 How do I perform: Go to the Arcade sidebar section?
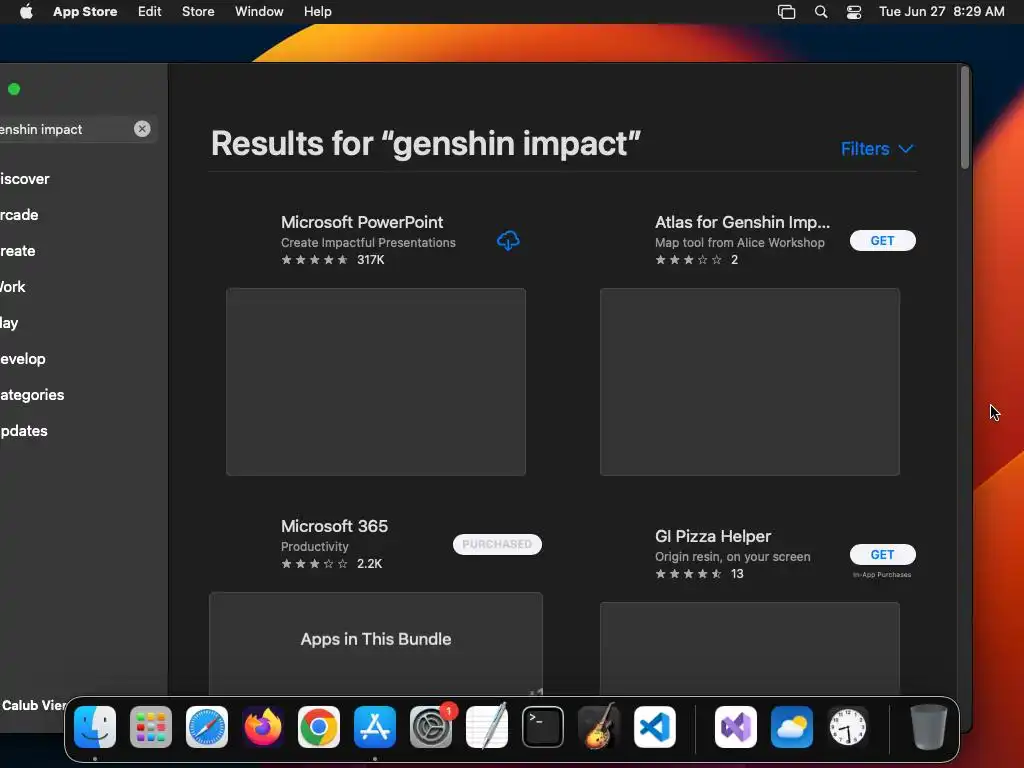20,215
